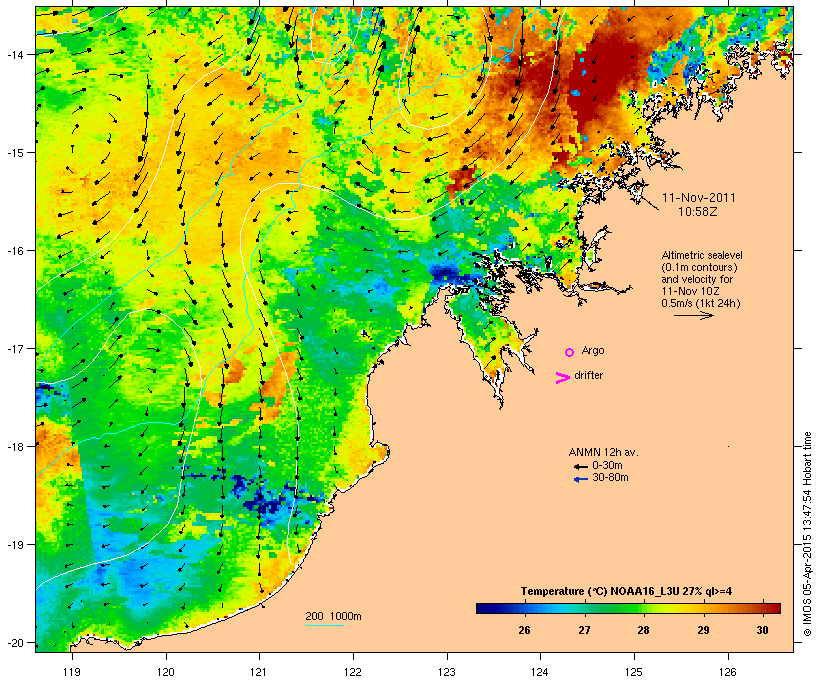The image size is (820, 680).
Task: Click the 119 longitude axis label
Action: pos(72,672)
